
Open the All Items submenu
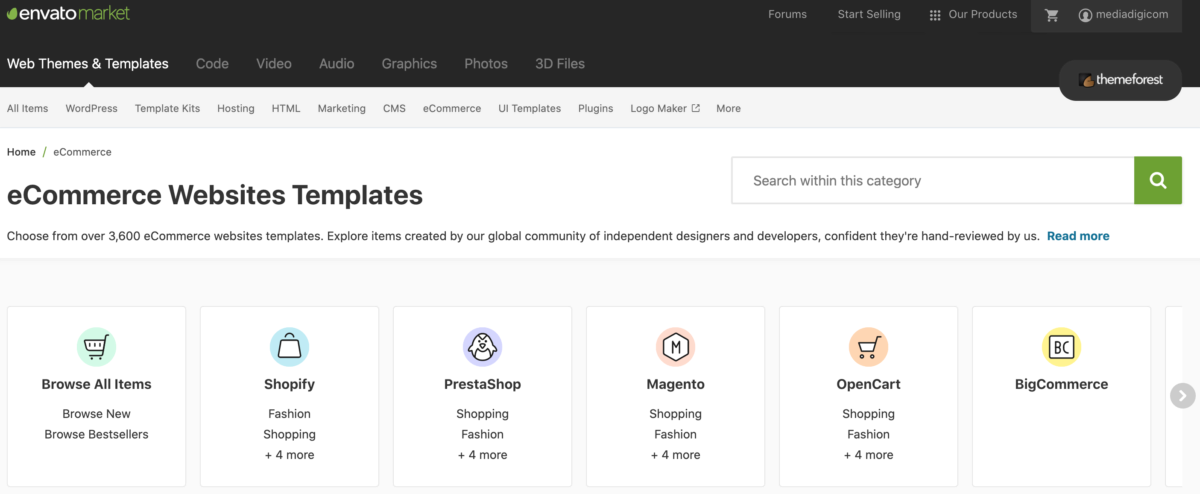(27, 108)
